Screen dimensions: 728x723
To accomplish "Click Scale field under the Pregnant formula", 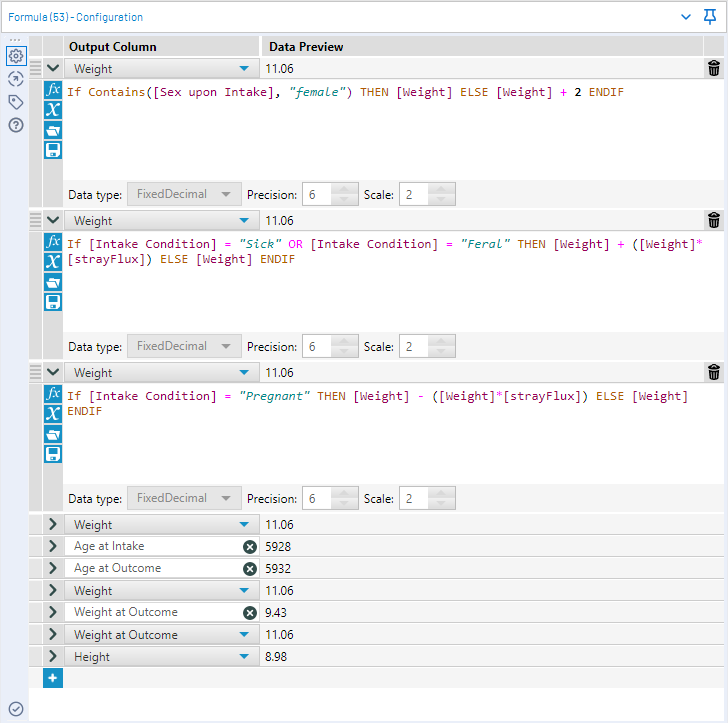I will click(x=414, y=498).
